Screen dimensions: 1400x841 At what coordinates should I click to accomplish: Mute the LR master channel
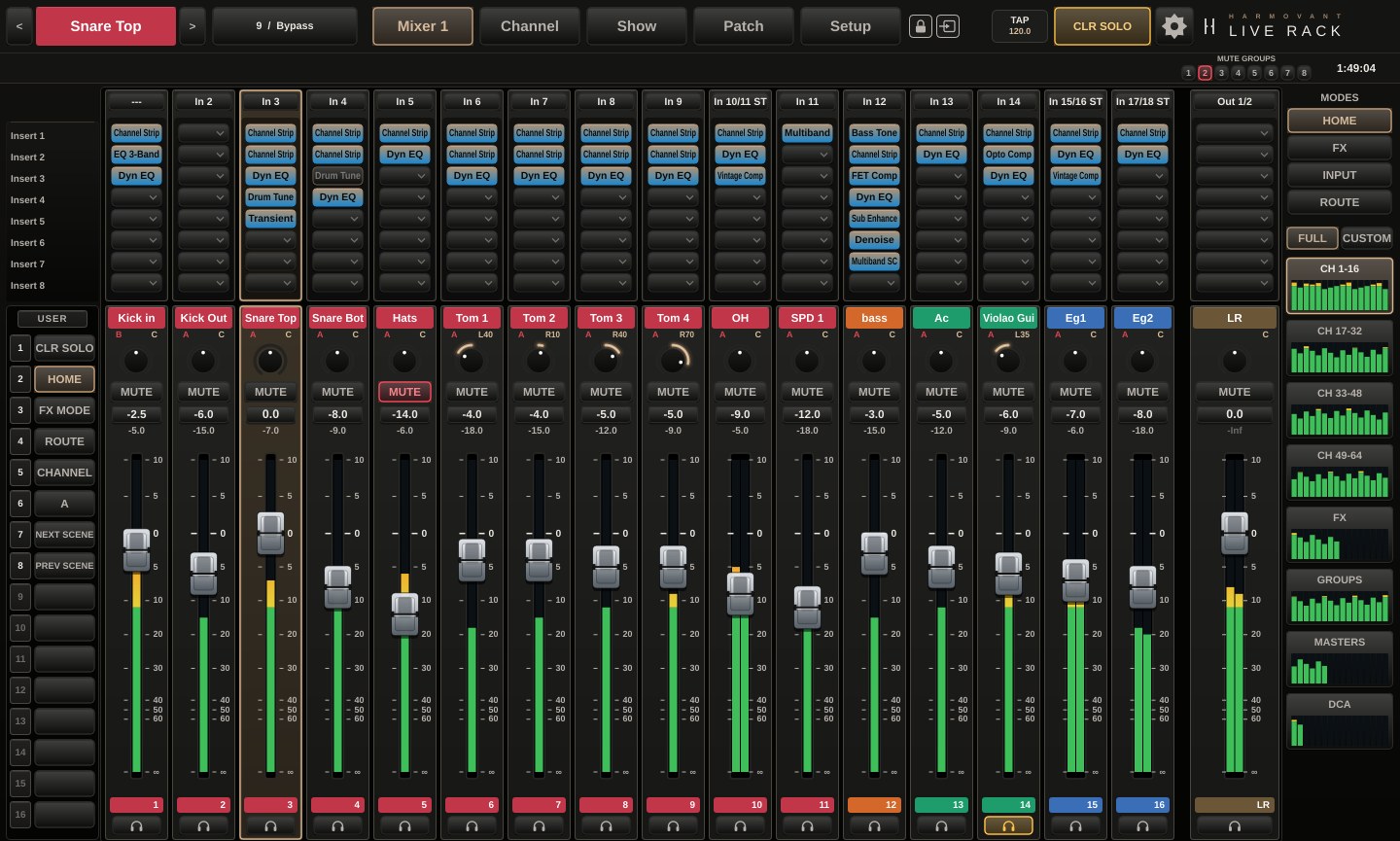click(1235, 392)
